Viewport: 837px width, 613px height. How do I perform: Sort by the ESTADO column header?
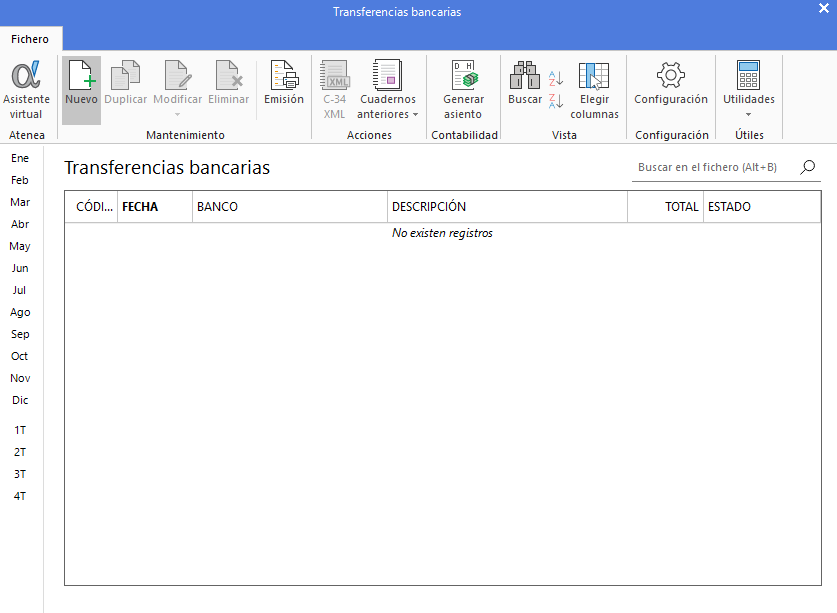[762, 207]
